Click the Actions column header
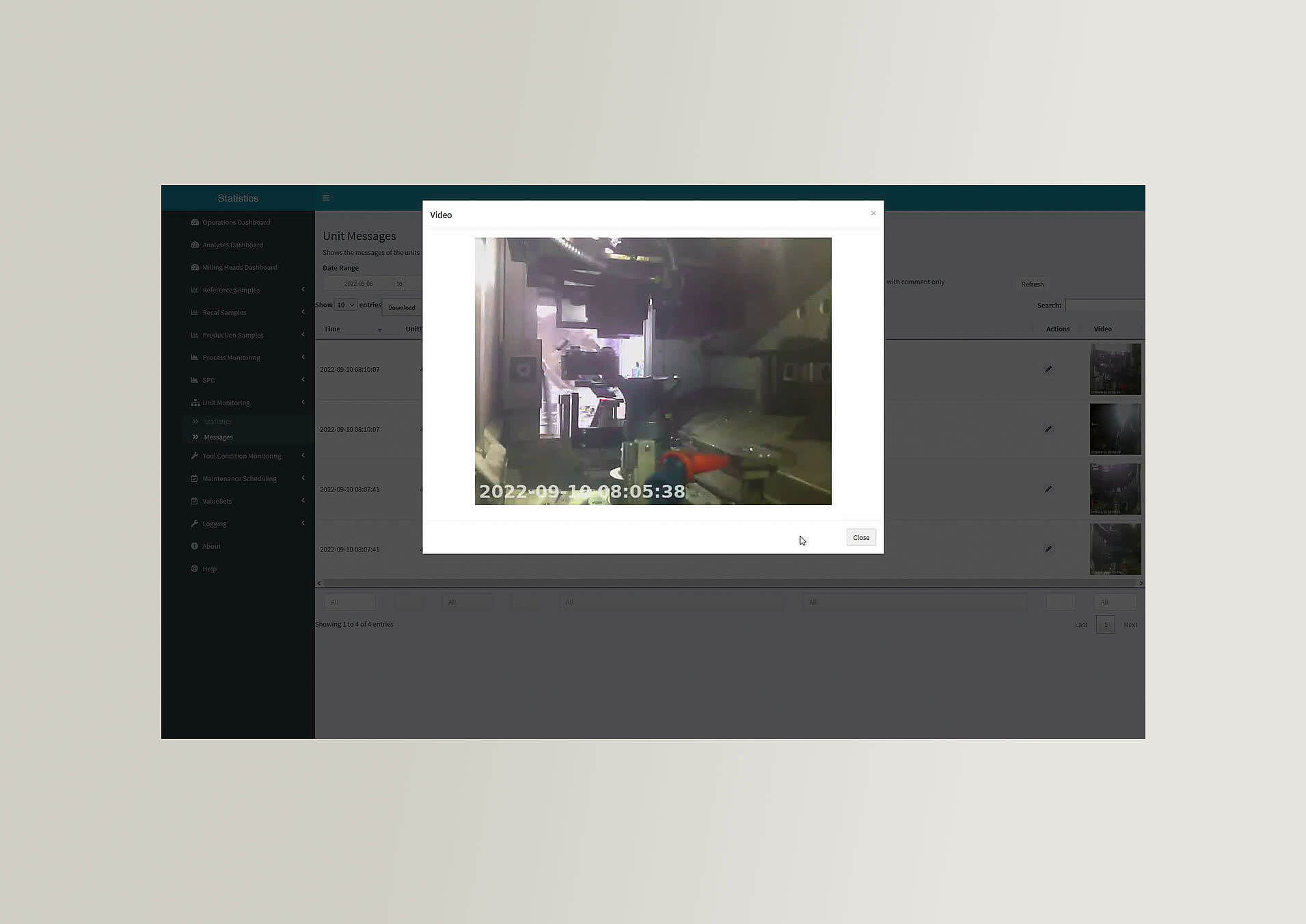1306x924 pixels. (x=1058, y=329)
